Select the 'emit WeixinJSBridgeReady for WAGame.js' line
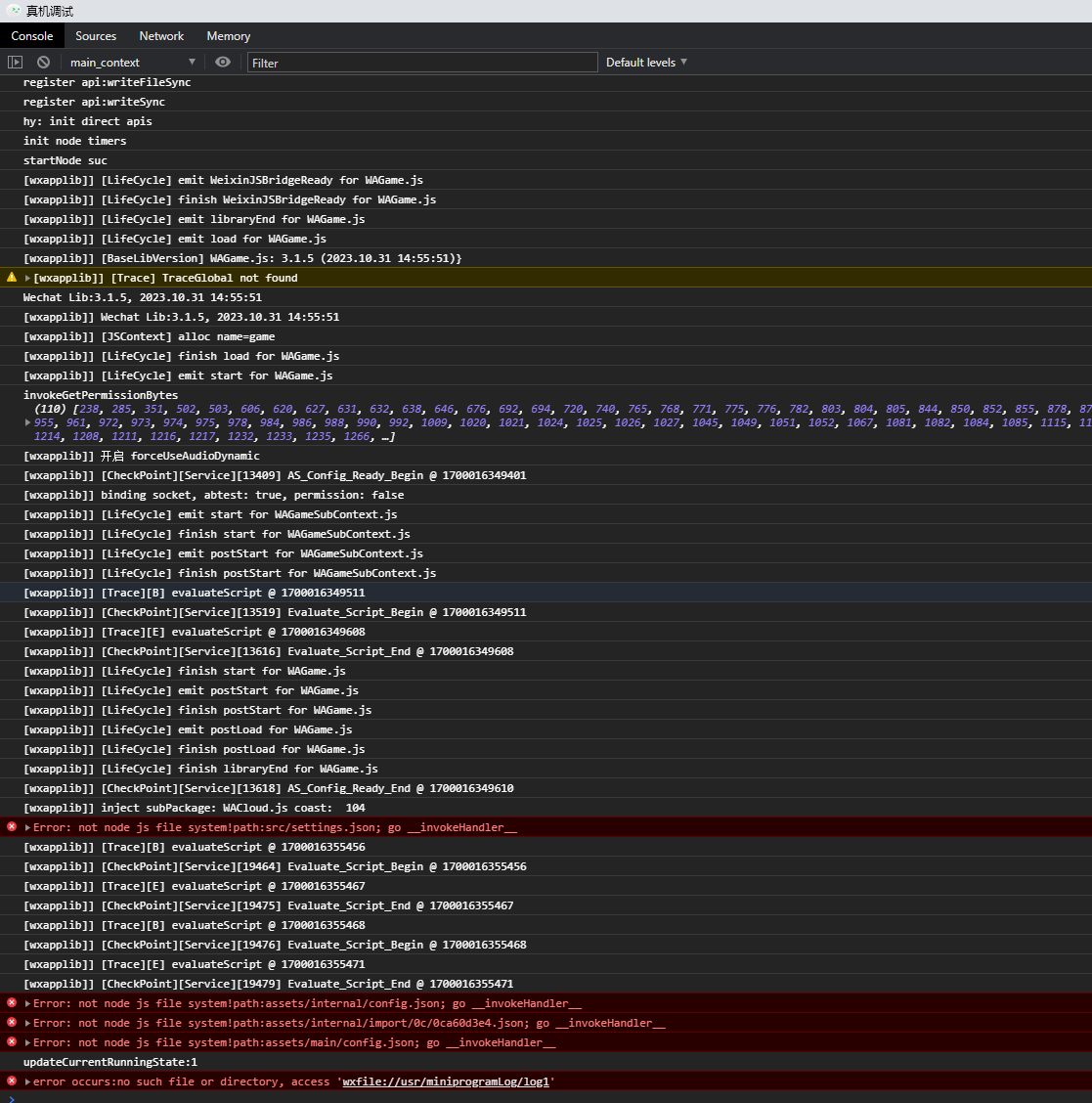Viewport: 1092px width, 1103px height. [546, 180]
